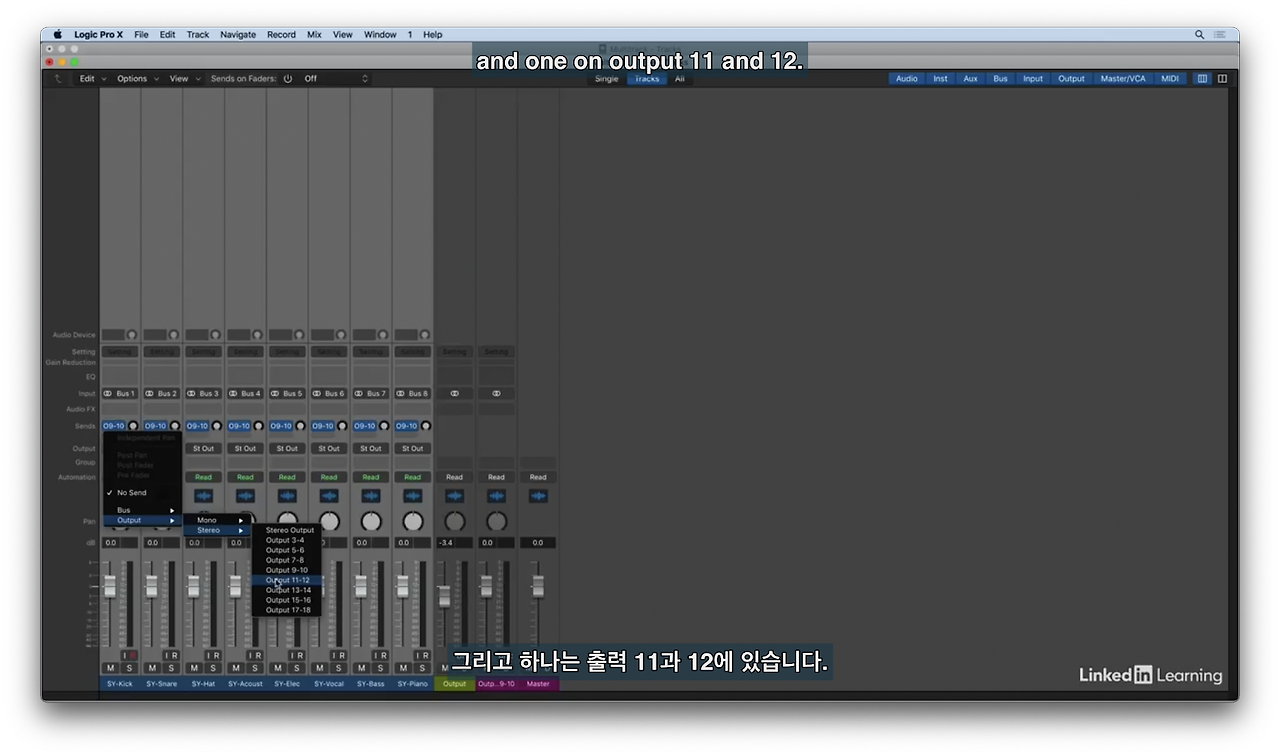The height and width of the screenshot is (756, 1280).
Task: Open O9-10 send slot on SY-Elec
Action: (x=281, y=426)
